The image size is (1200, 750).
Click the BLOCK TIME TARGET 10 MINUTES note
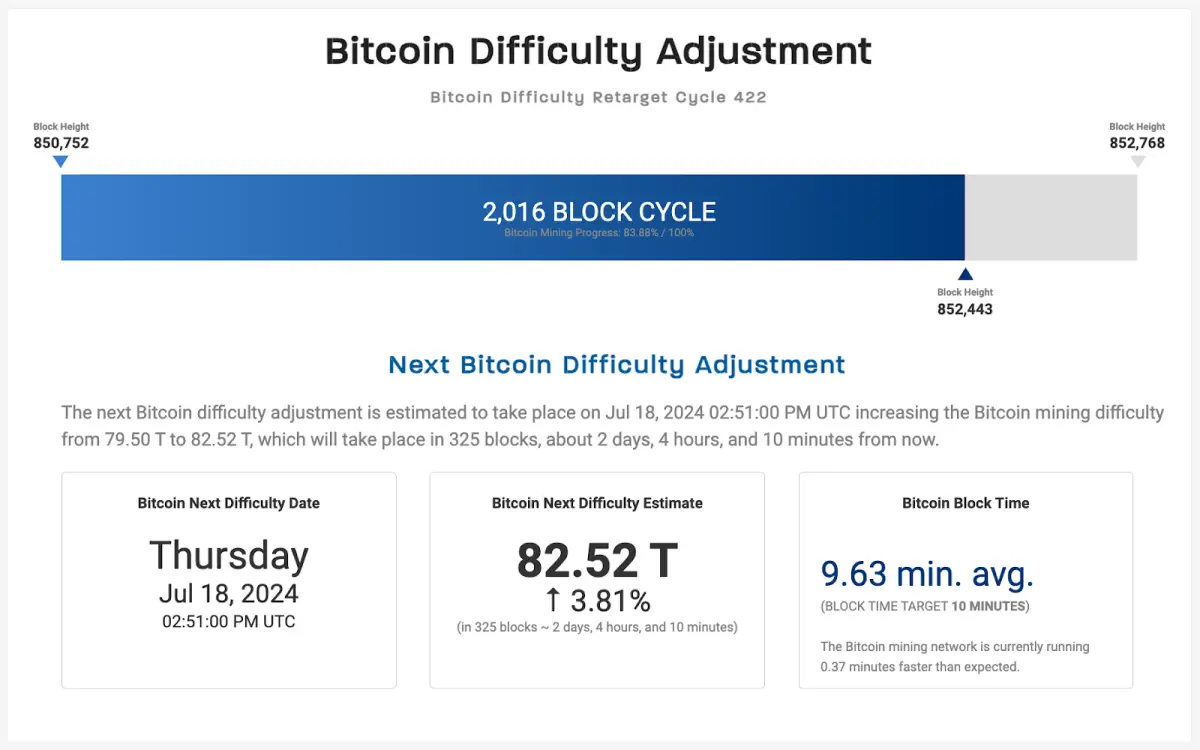(x=925, y=606)
